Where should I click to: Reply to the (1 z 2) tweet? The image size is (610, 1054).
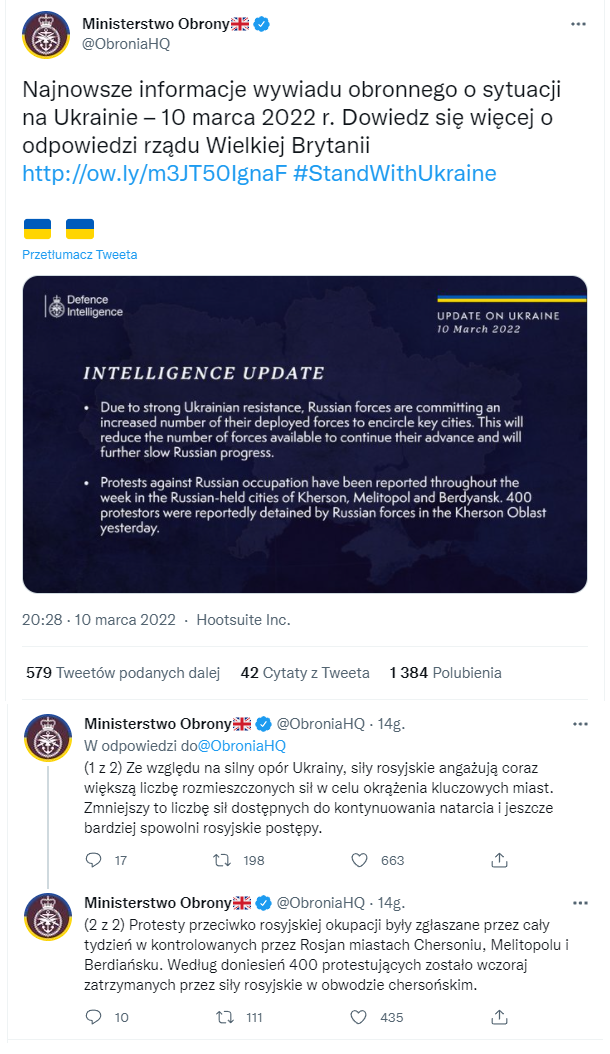pyautogui.click(x=94, y=860)
